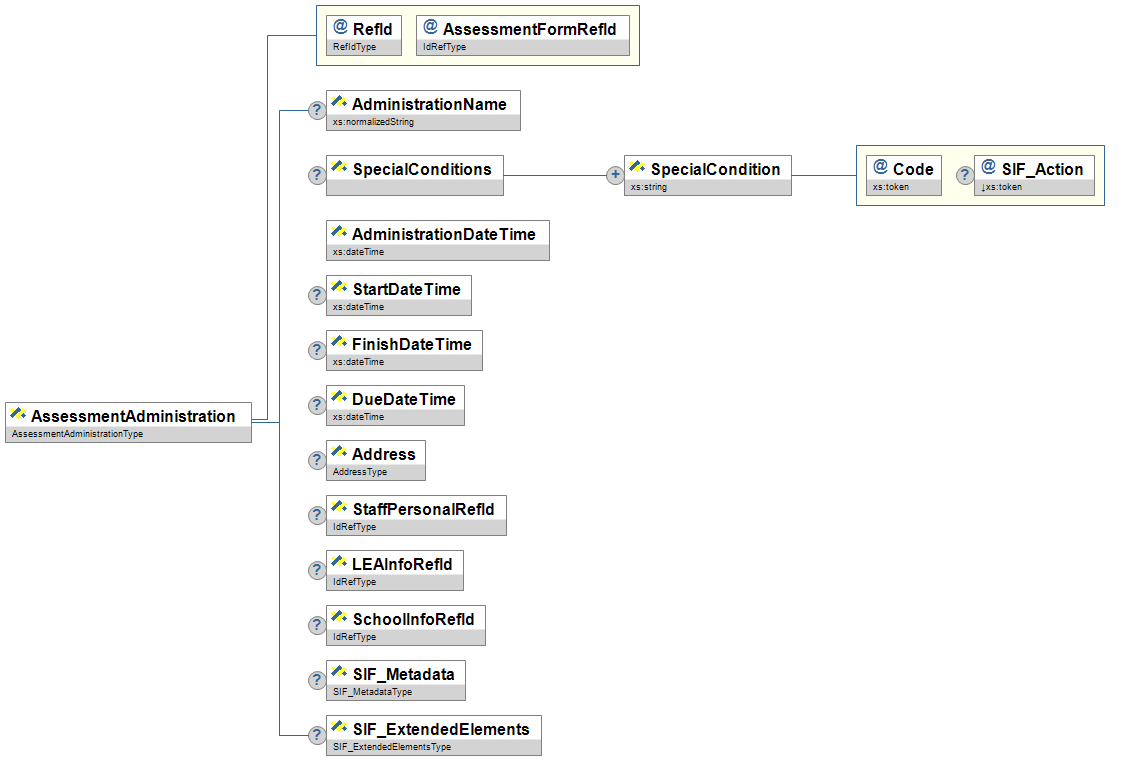Click the StaffPersonalRefId element box
The image size is (1145, 760).
coord(416,515)
